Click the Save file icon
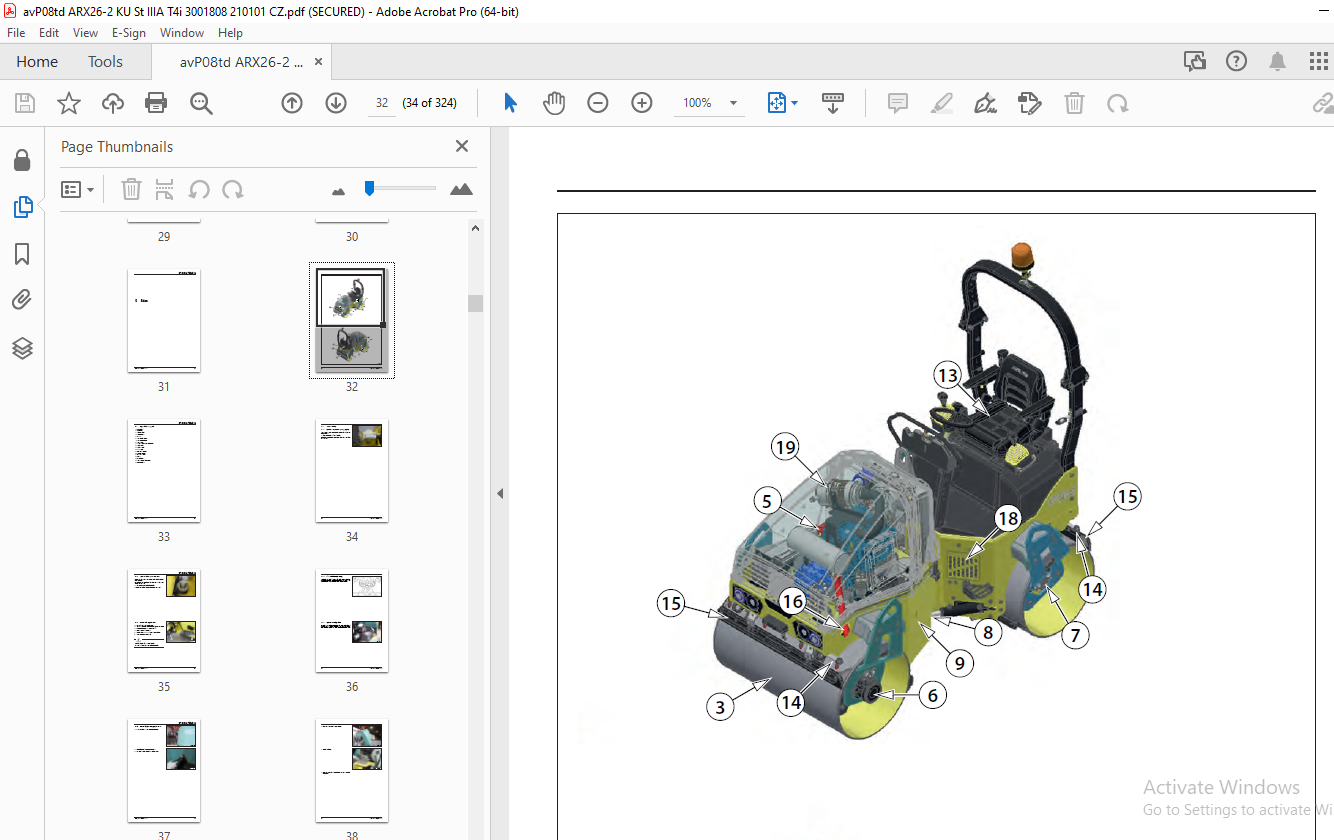The width and height of the screenshot is (1334, 840). [x=25, y=103]
